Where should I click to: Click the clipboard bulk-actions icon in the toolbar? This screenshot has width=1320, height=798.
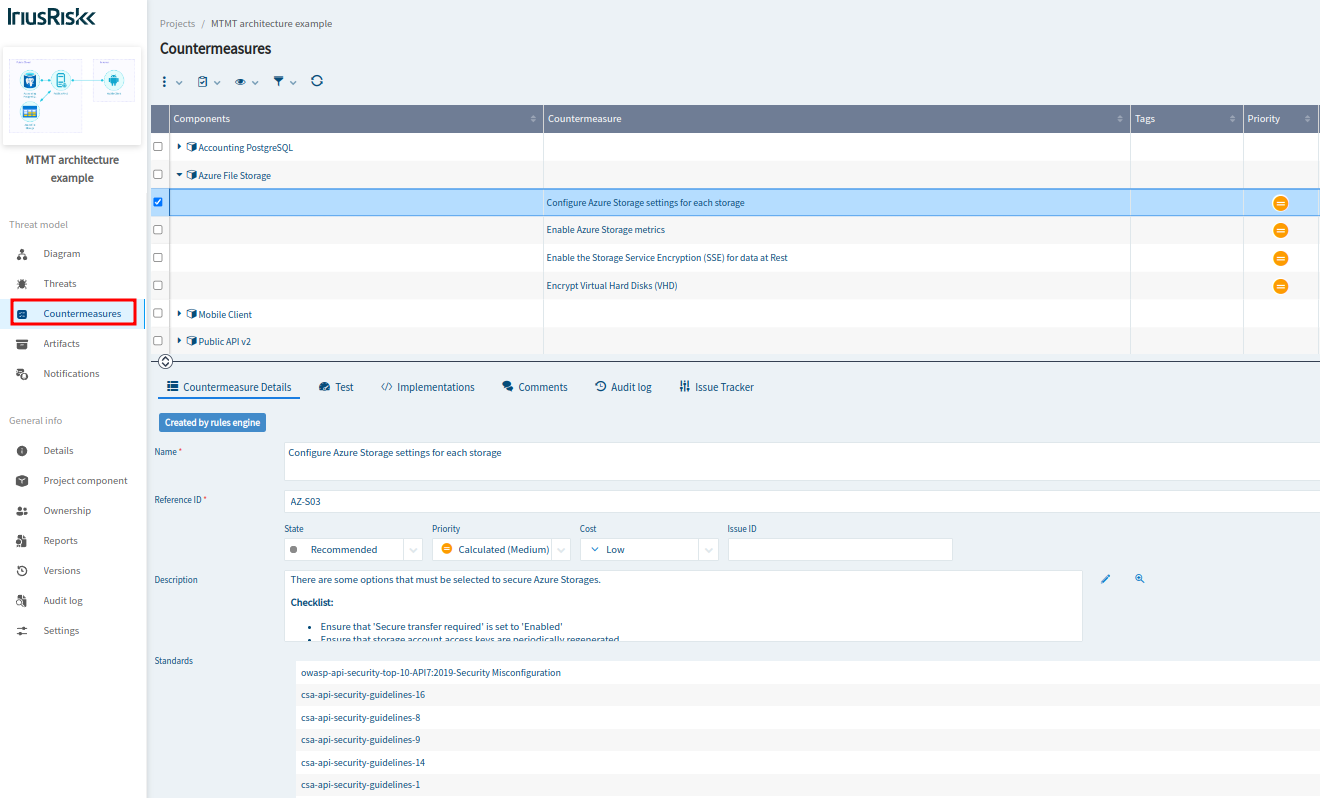click(x=204, y=81)
